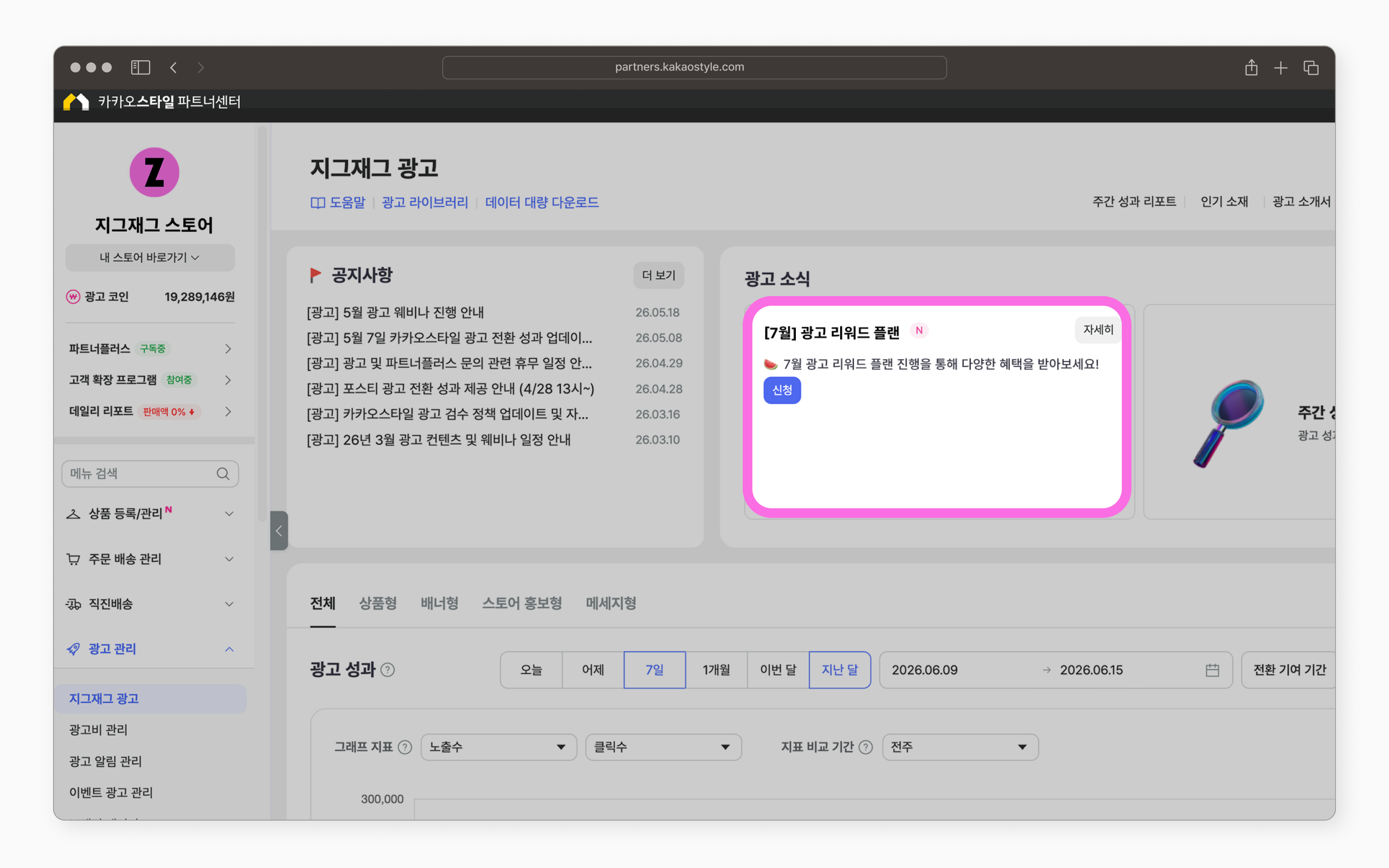The image size is (1389, 868).
Task: Expand the 직진배송 menu
Action: point(229,604)
